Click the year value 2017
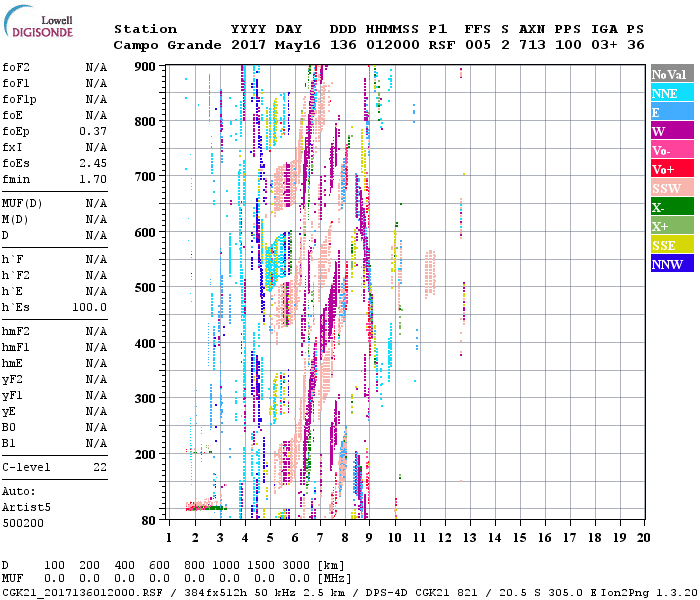Screen dimensions: 700x600 point(248,45)
